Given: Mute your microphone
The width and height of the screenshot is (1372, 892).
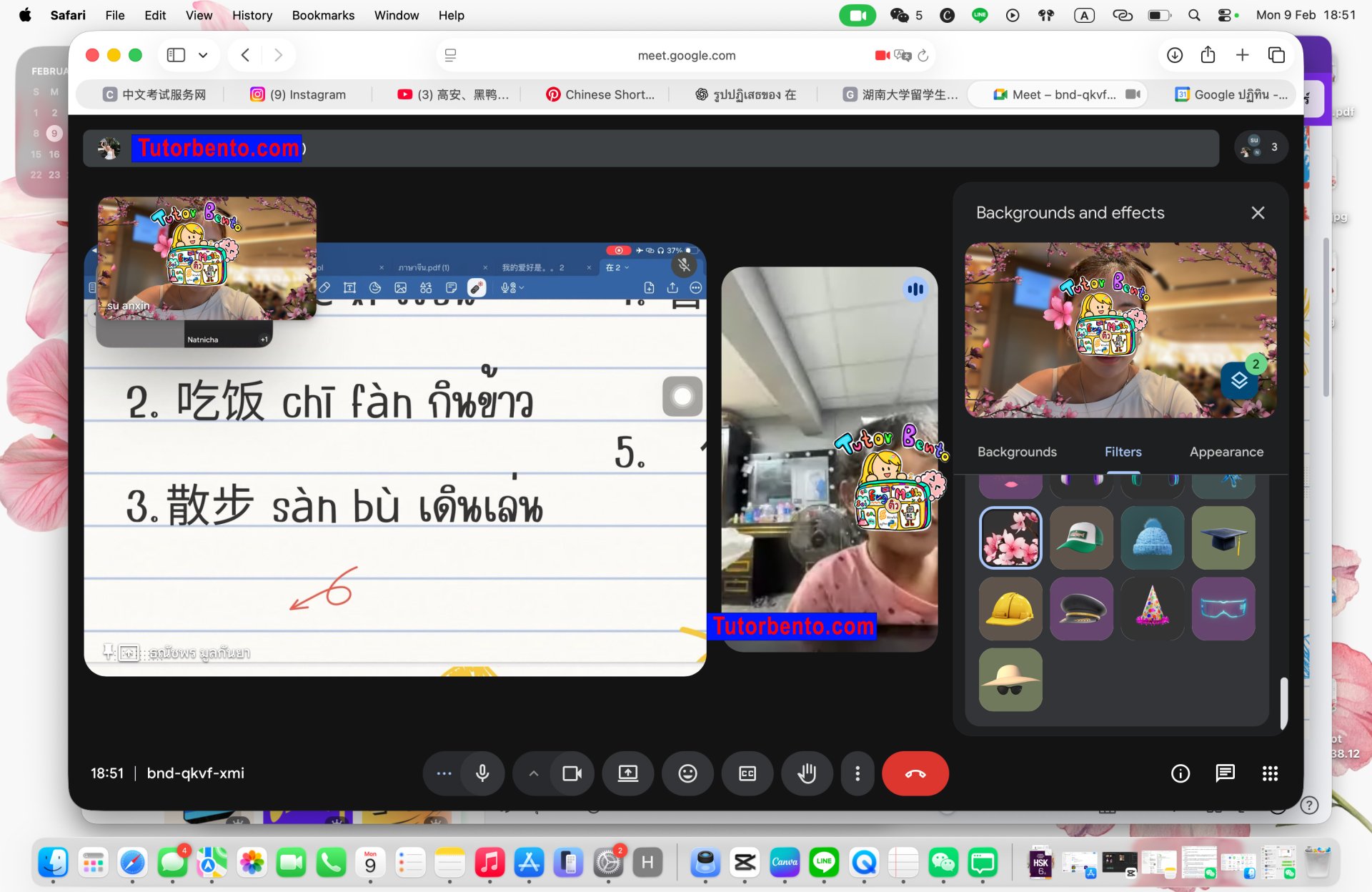Looking at the screenshot, I should click(482, 773).
